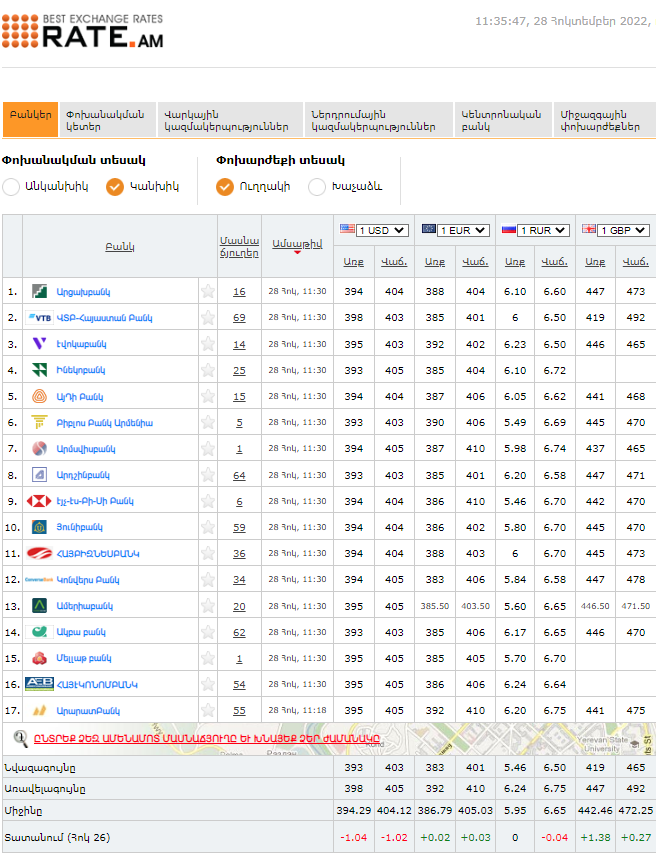Sort by Ամսաթիվ date column

click(297, 244)
